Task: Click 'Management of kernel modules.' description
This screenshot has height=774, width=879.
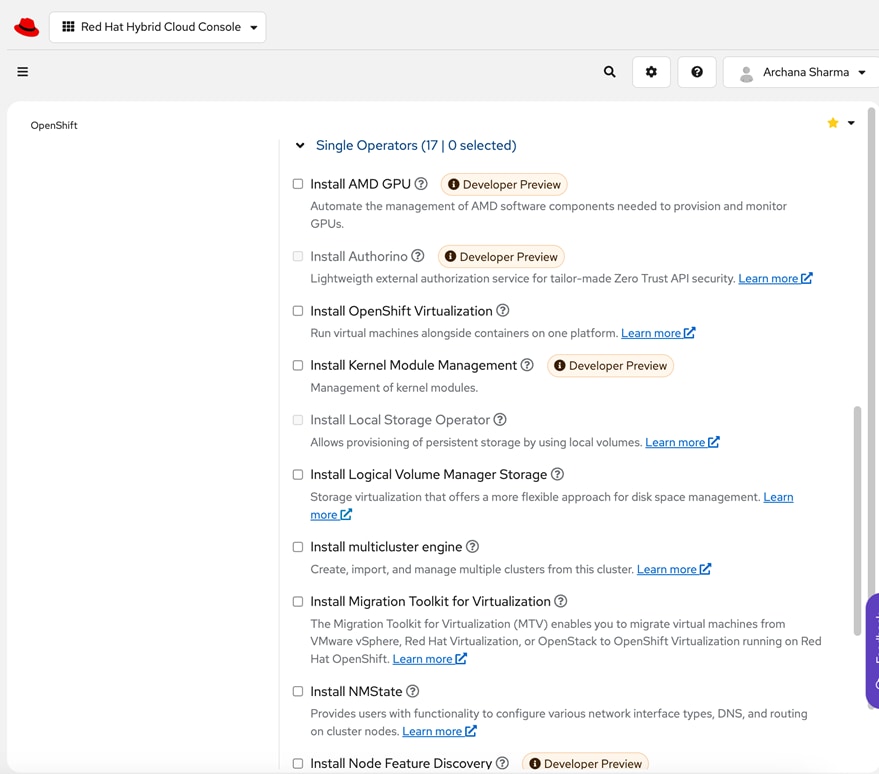Action: (394, 387)
